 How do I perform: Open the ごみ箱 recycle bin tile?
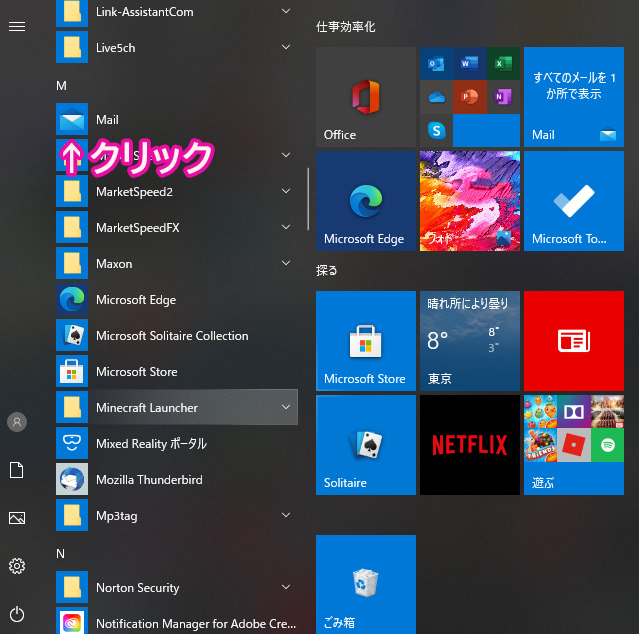tap(366, 584)
